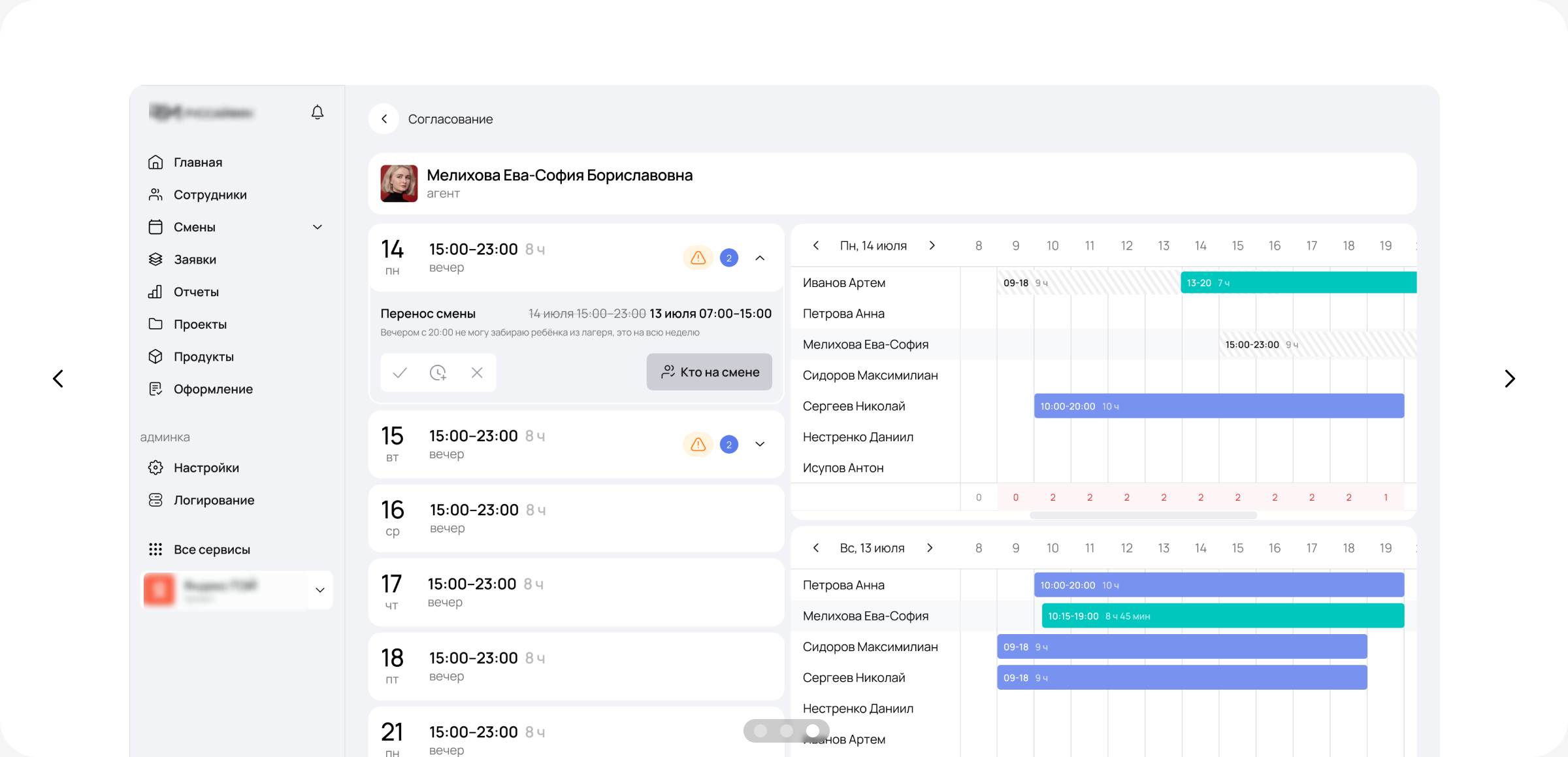Open Логирование in admin section

click(x=214, y=500)
